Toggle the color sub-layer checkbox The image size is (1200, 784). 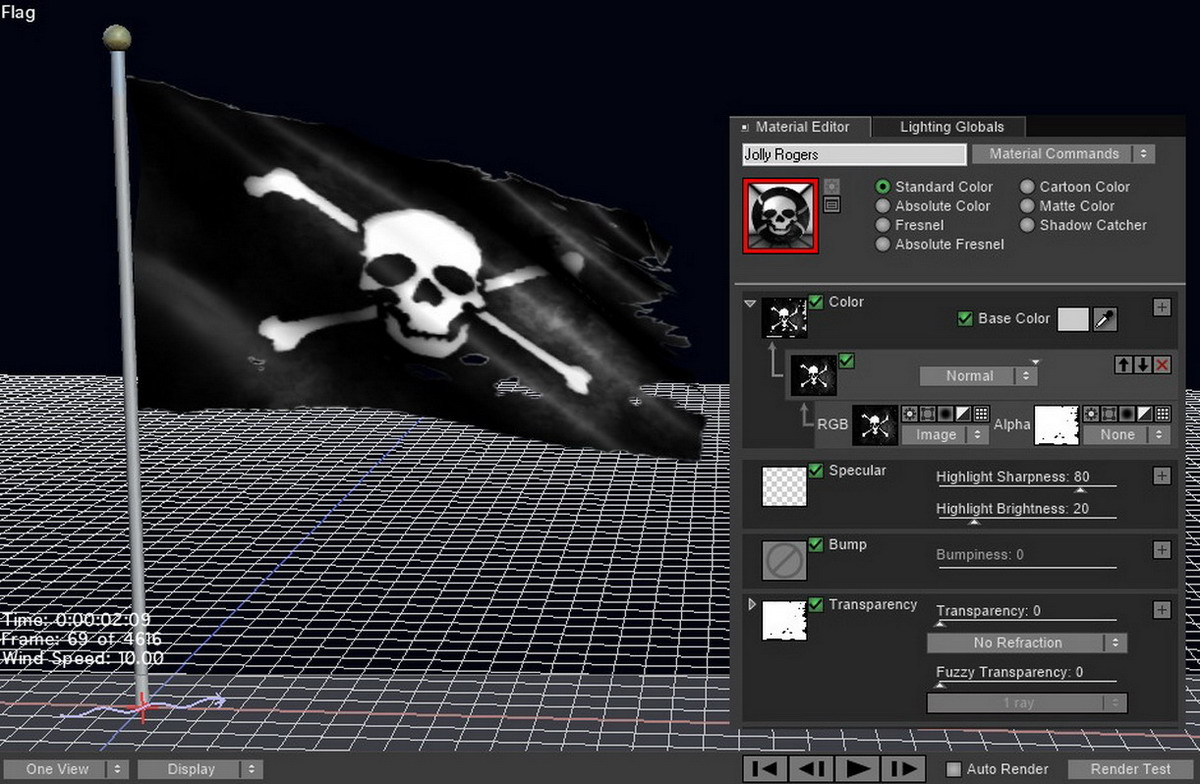pyautogui.click(x=847, y=360)
